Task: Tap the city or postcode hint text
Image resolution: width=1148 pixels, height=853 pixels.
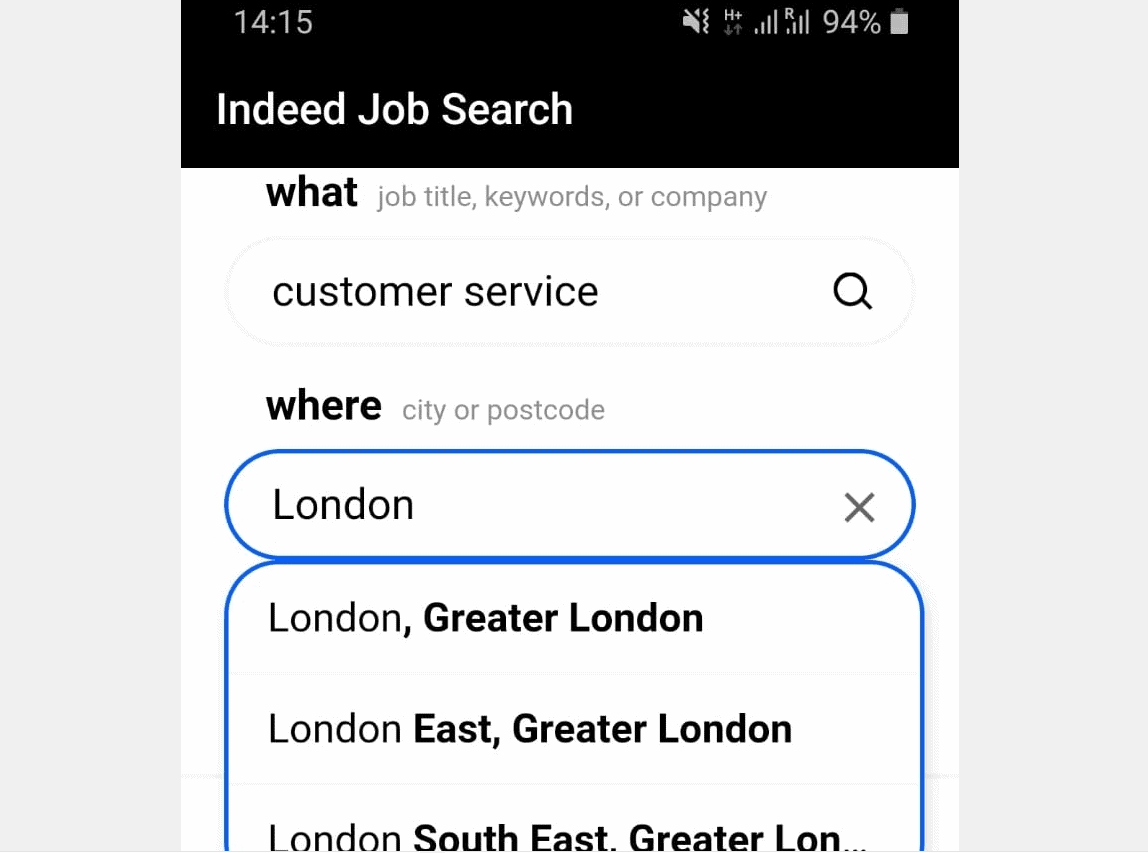Action: [x=503, y=409]
